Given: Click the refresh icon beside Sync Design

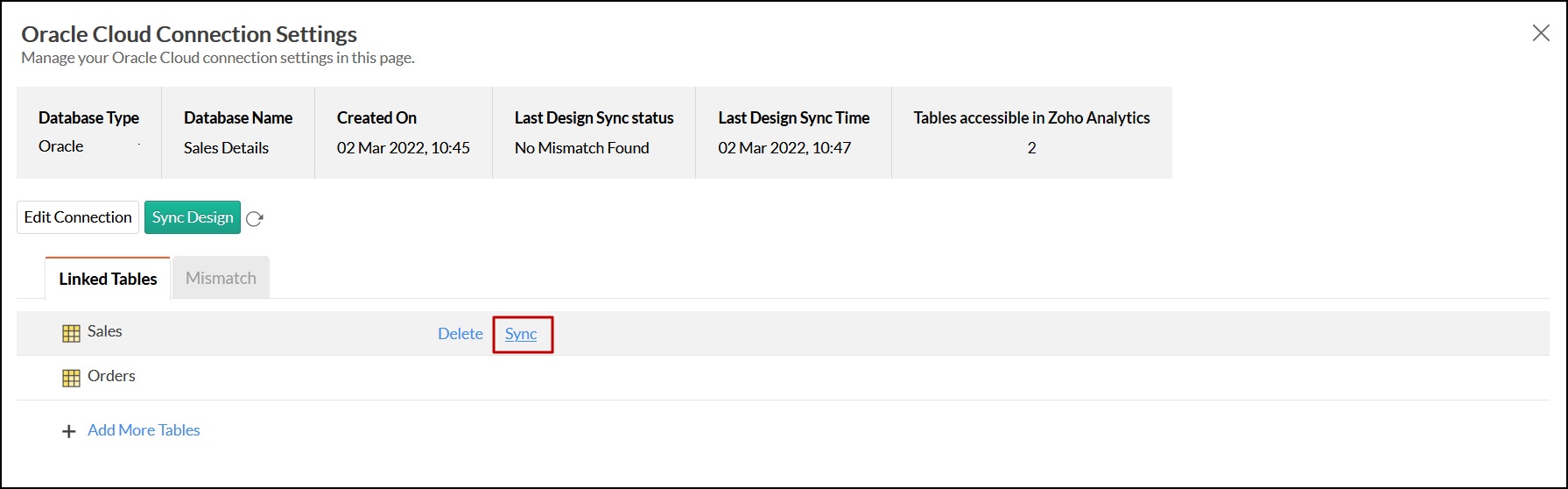Looking at the screenshot, I should [x=255, y=219].
